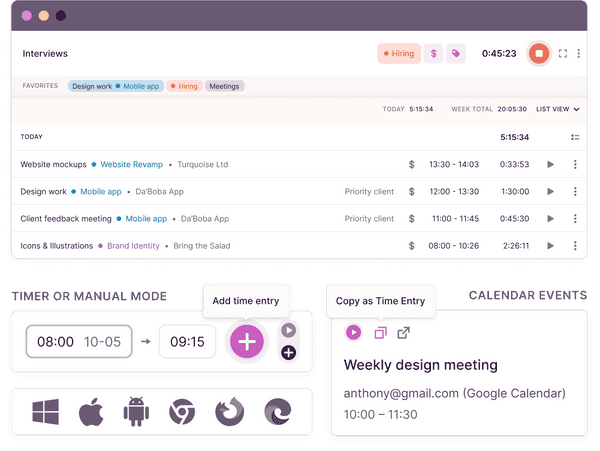600x451 pixels.
Task: Open options for Design work entry
Action: pos(575,191)
